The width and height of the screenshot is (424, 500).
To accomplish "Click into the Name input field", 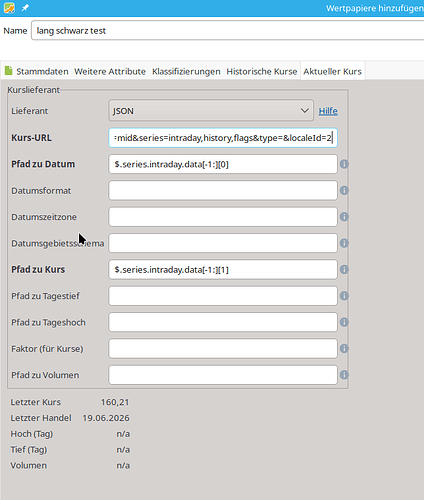I will pyautogui.click(x=227, y=30).
